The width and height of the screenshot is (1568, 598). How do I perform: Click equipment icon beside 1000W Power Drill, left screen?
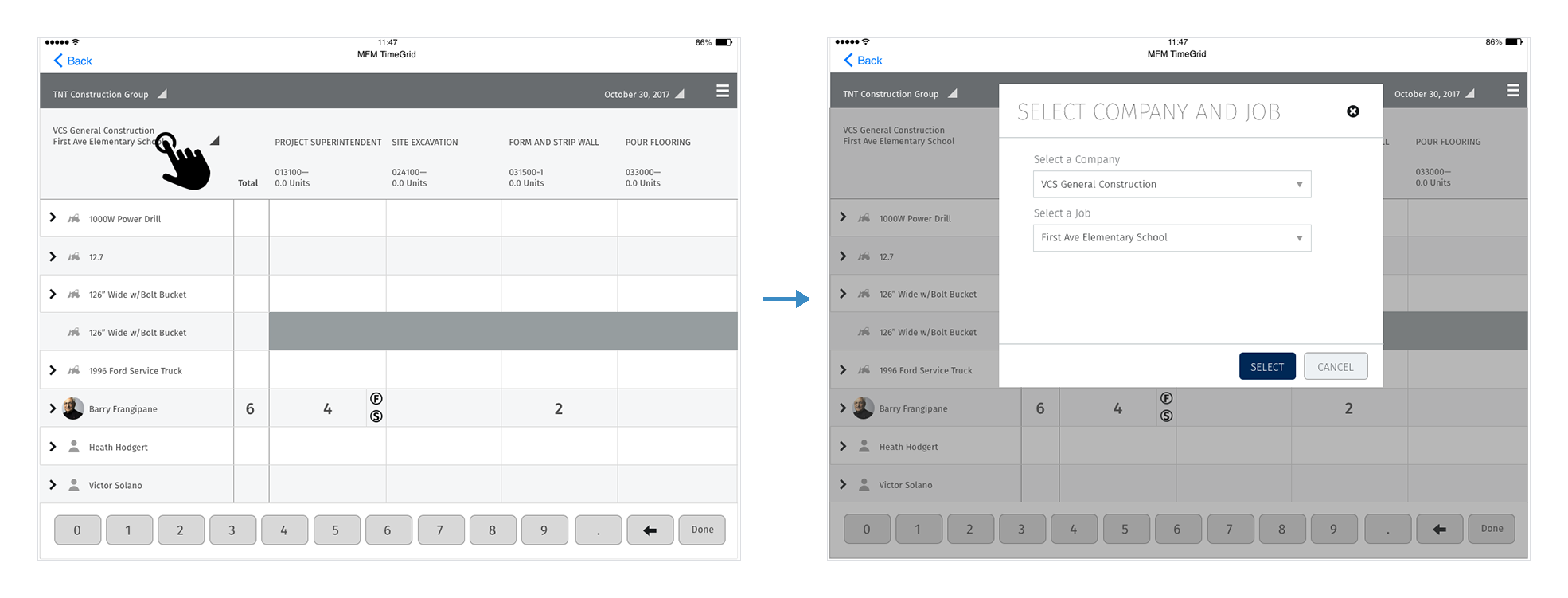(73, 218)
